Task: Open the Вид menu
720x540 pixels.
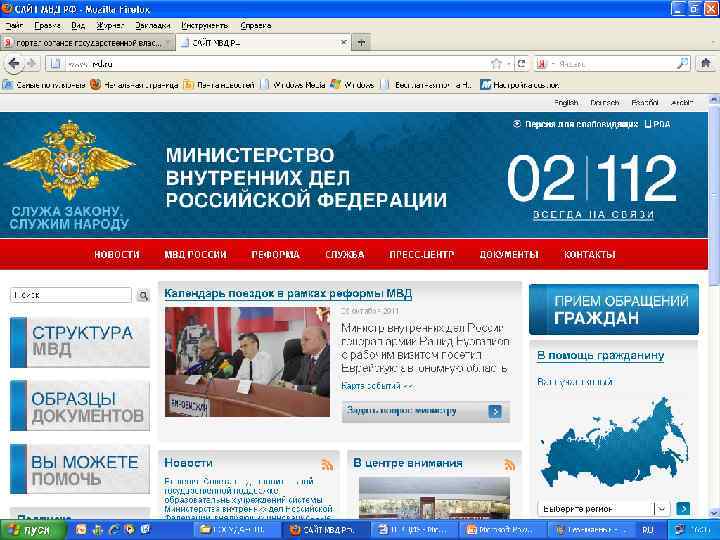Action: click(78, 26)
